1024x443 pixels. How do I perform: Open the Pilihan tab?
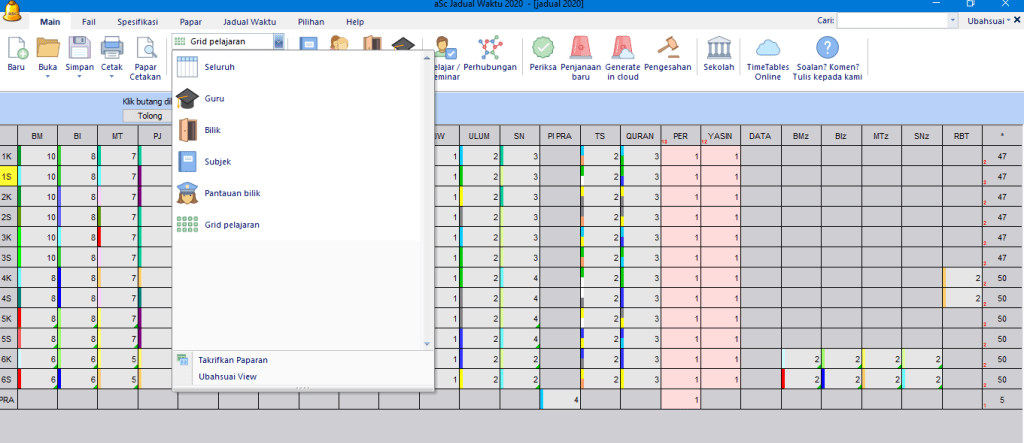(x=311, y=22)
